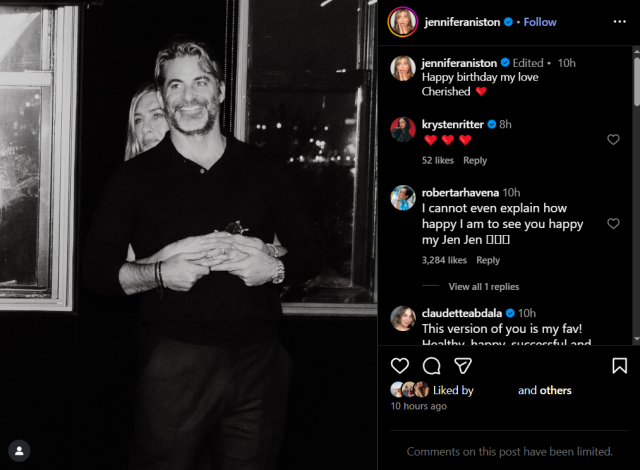This screenshot has width=640, height=470.
Task: Open claudetteabdala's profile avatar
Action: 403,318
